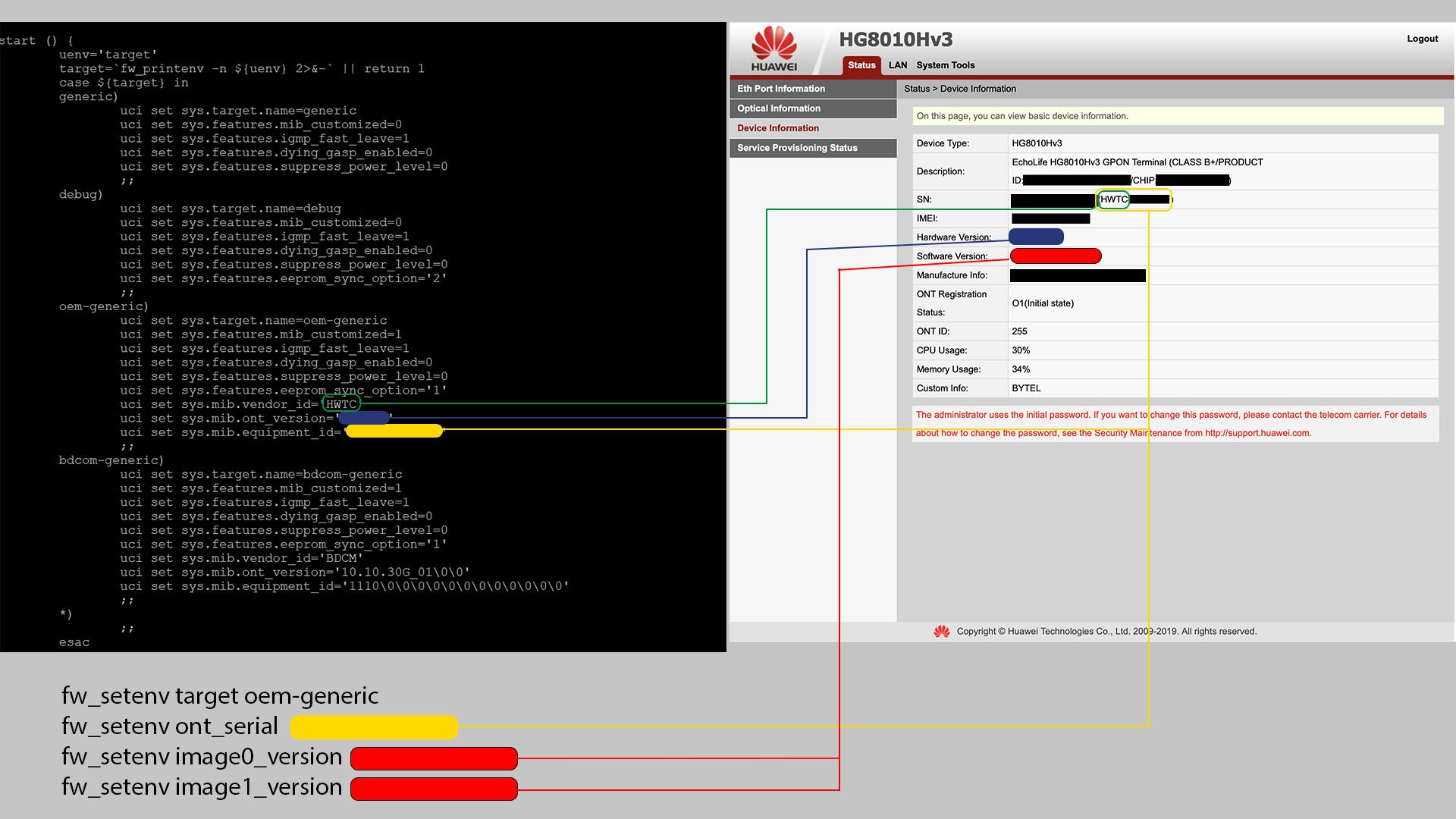Open Optical Information menu item

[813, 108]
